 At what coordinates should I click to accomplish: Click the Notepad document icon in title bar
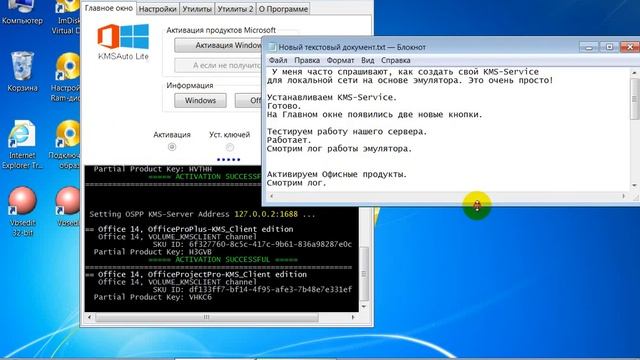(x=272, y=47)
